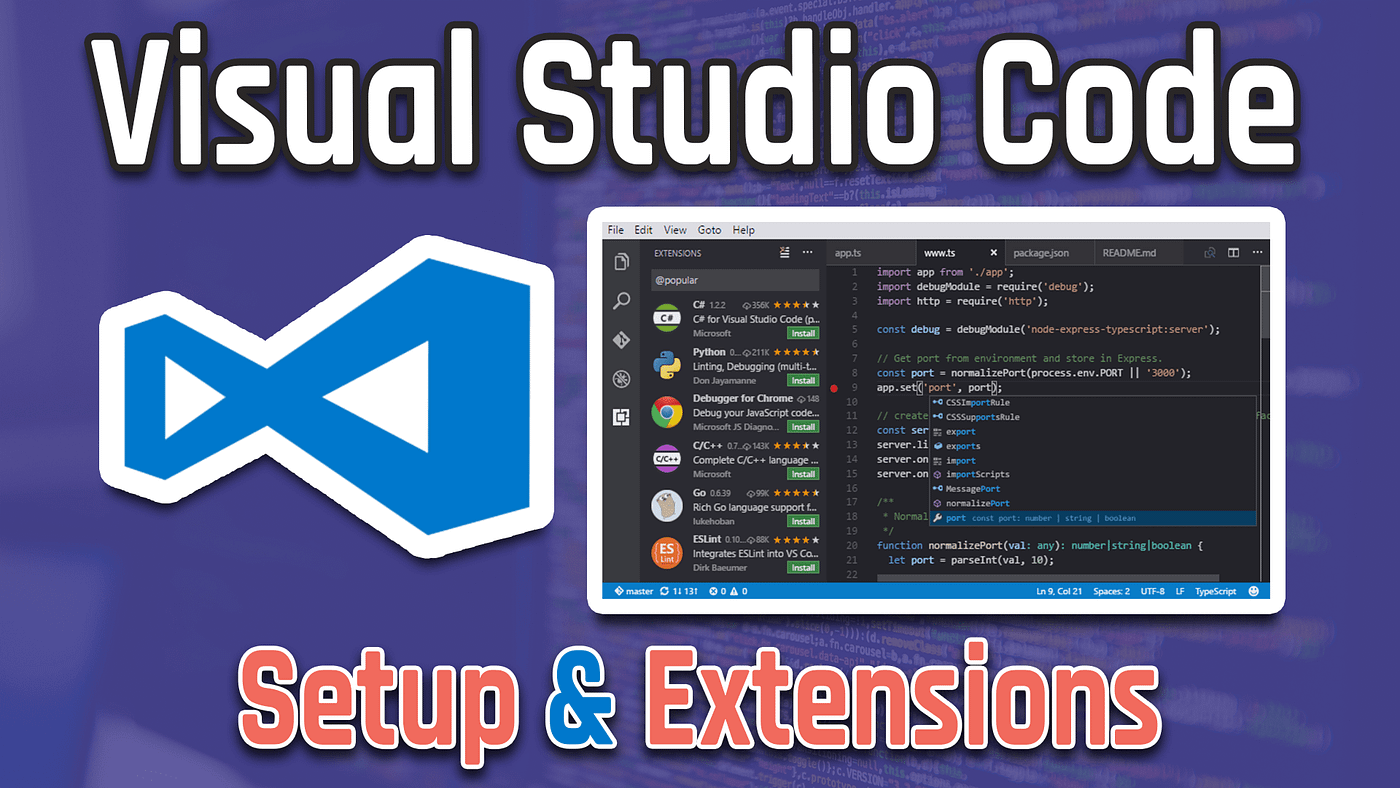1400x788 pixels.
Task: Click the C# extension logo
Action: coord(667,318)
